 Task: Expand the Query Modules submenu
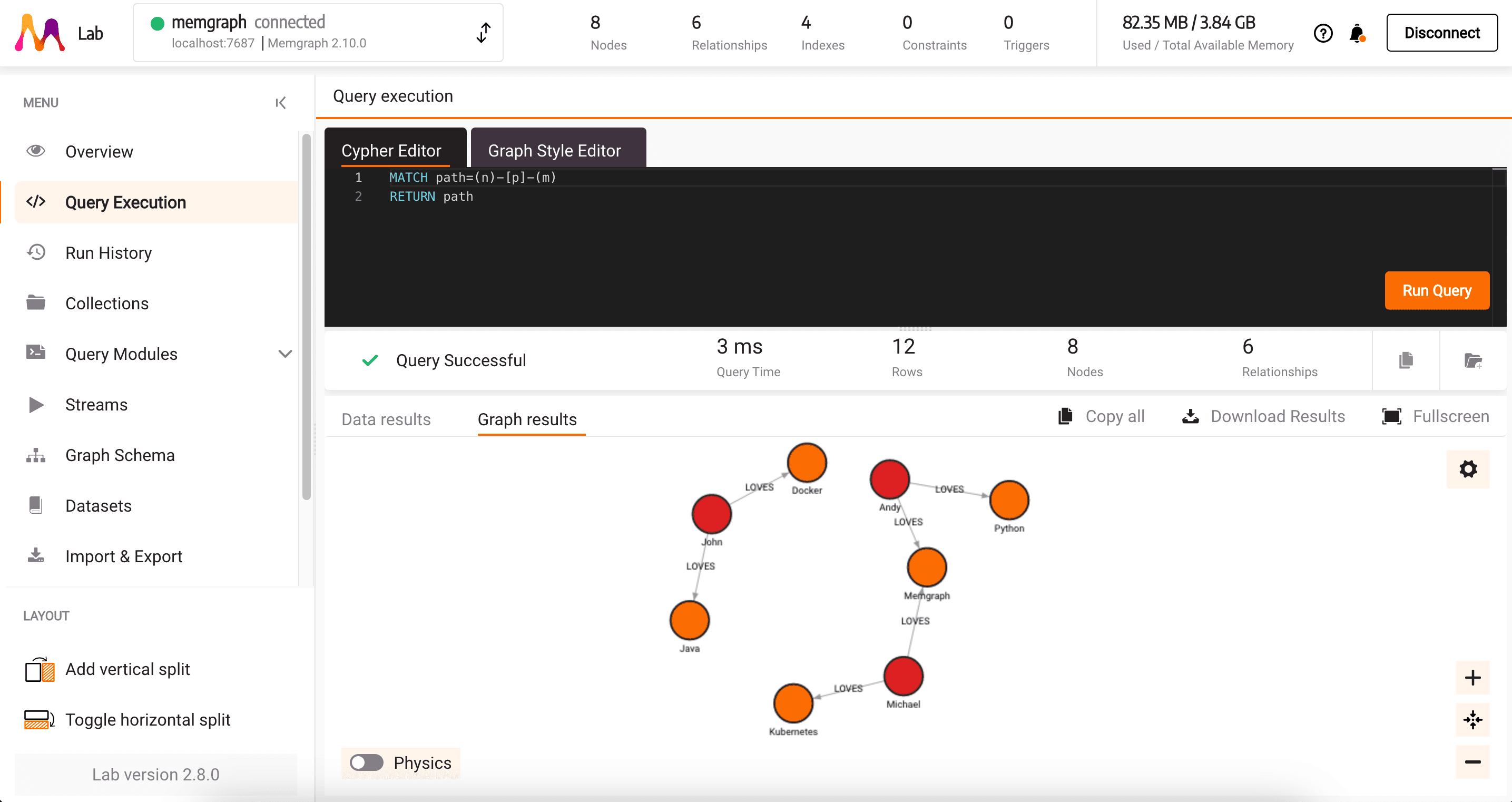284,354
